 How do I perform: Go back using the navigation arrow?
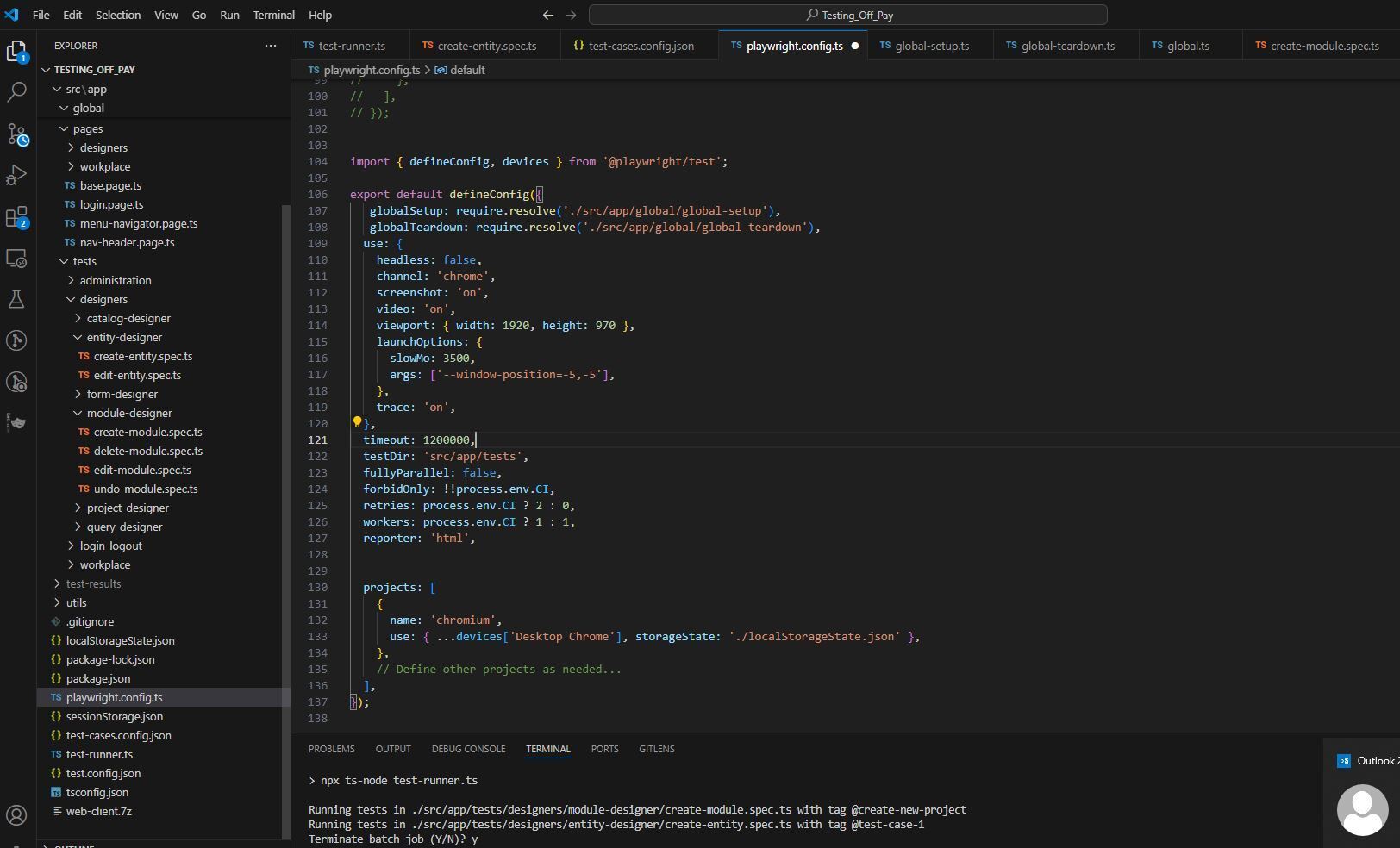pos(547,15)
